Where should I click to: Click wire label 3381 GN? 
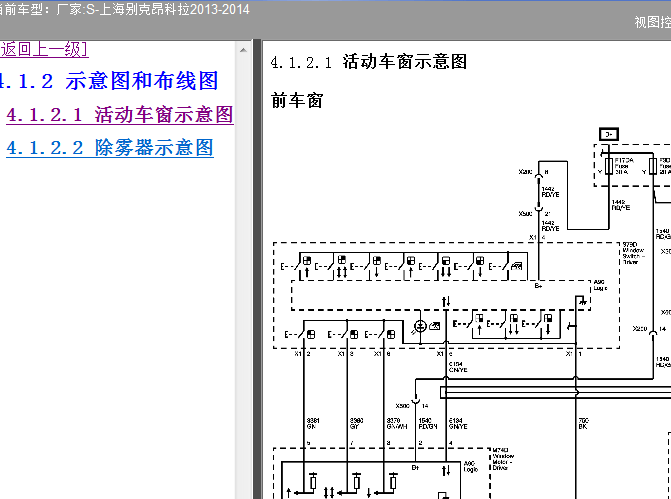[313, 423]
